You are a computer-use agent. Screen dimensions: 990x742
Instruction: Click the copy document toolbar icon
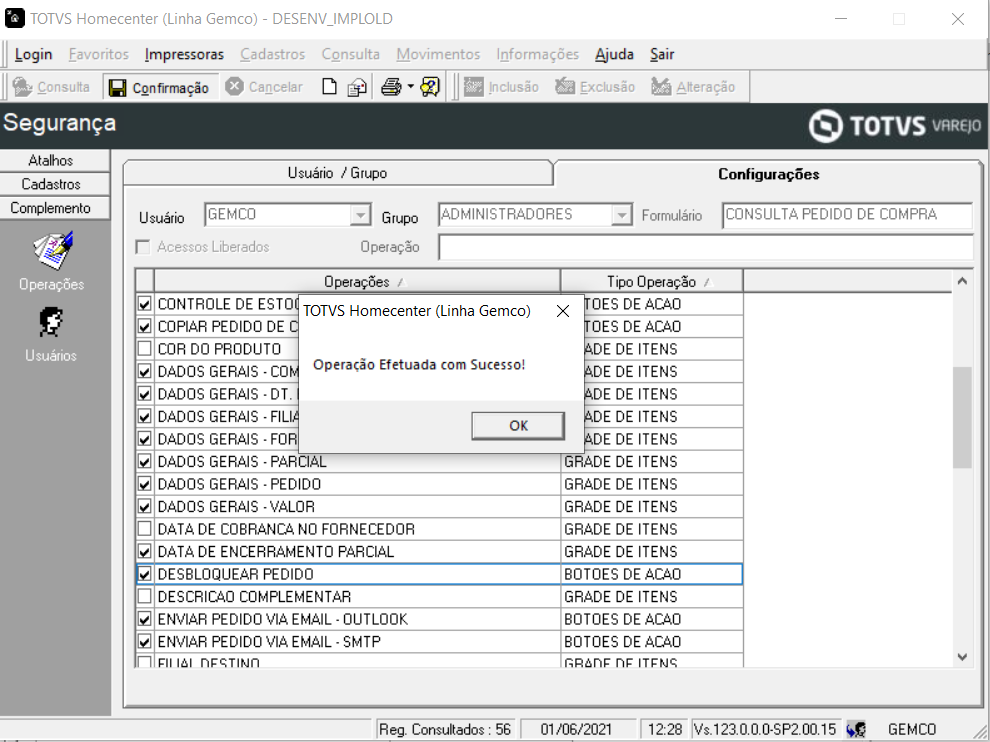pos(357,87)
